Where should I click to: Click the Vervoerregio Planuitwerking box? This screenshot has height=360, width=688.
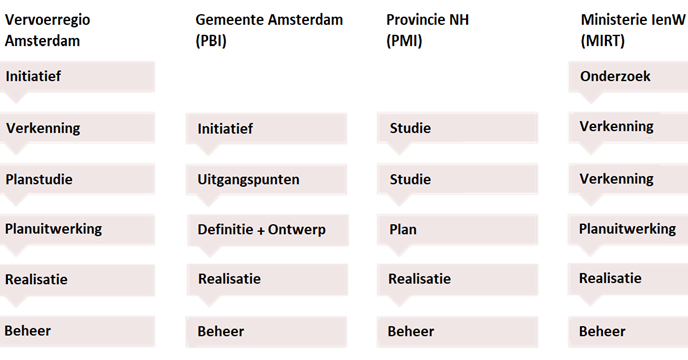(77, 230)
